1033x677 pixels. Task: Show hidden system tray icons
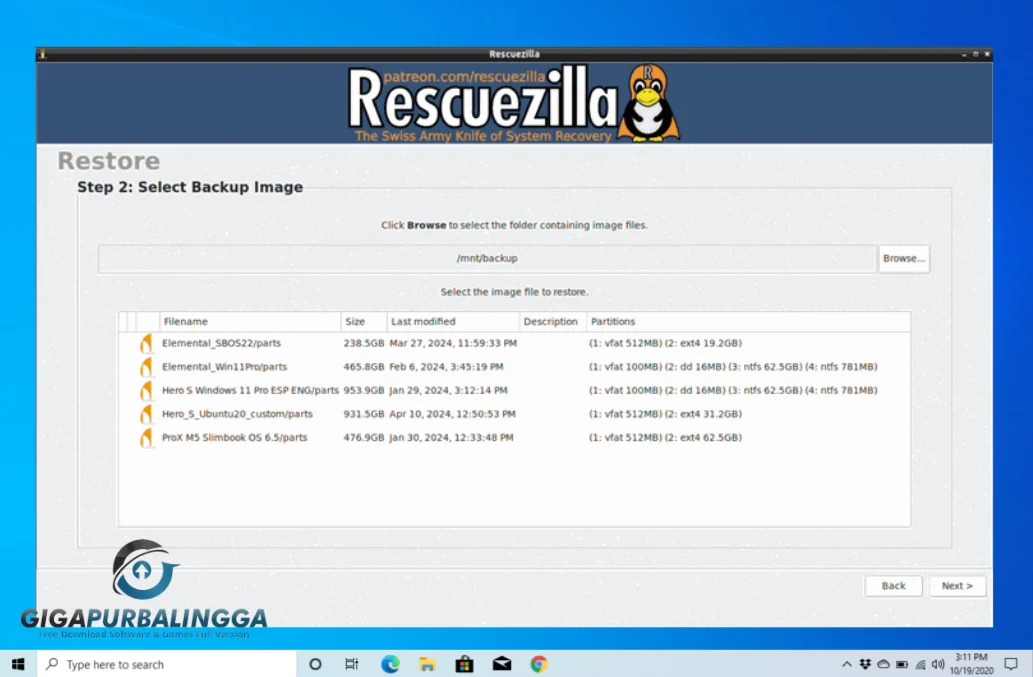(x=847, y=664)
